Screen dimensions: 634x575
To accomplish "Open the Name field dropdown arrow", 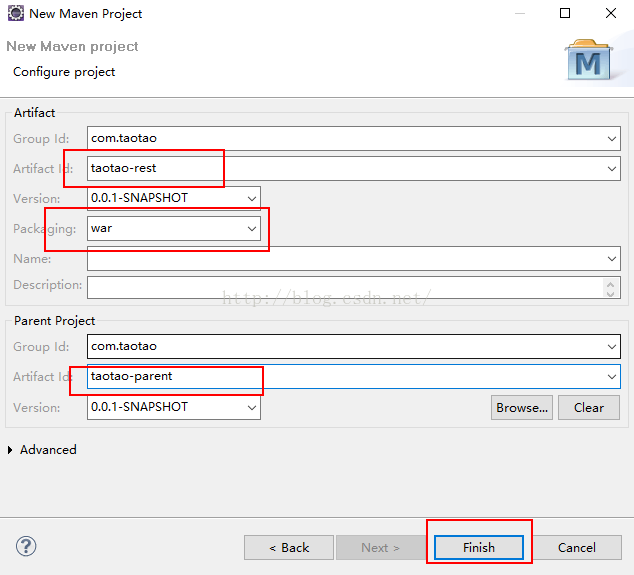I will [x=612, y=259].
